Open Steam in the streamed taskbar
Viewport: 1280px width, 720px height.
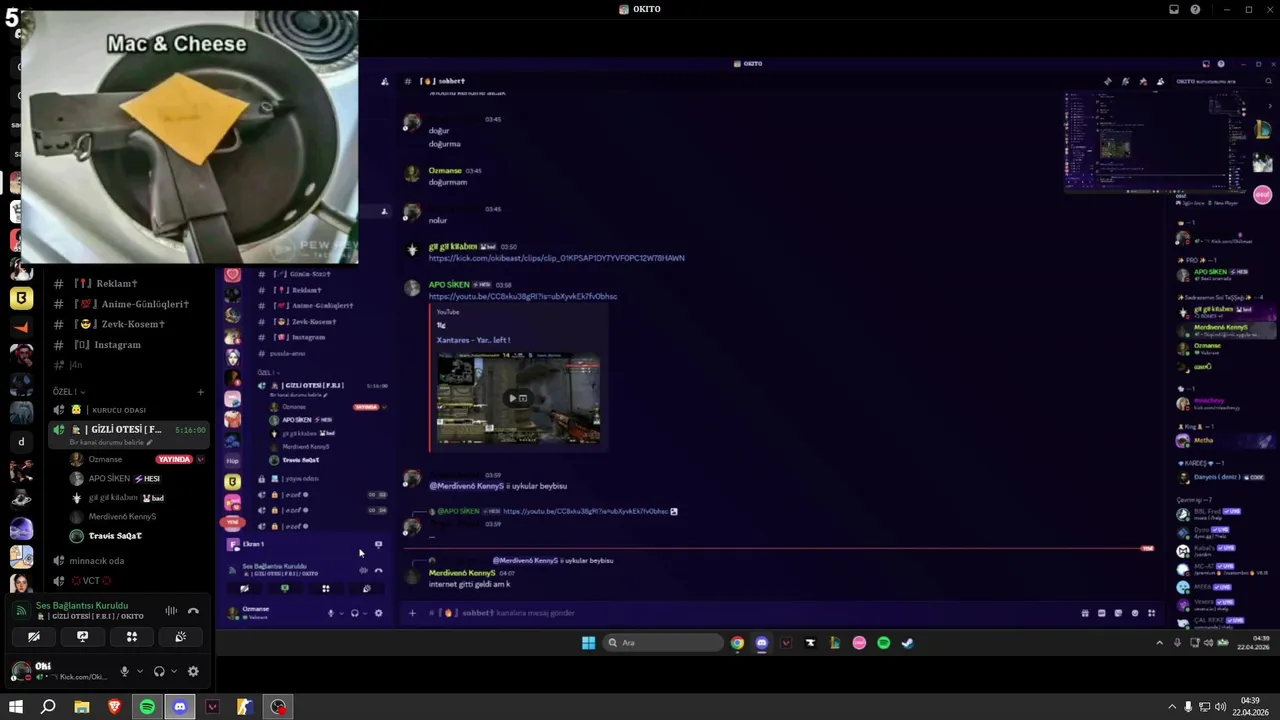coord(908,643)
